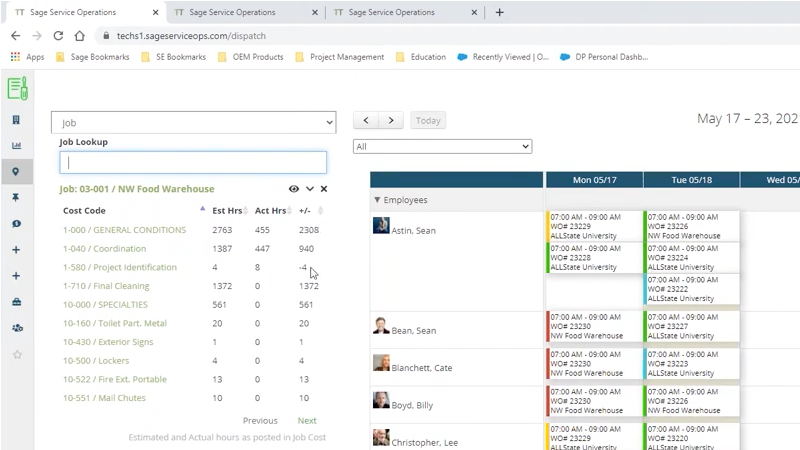Open the All filter dropdown
Image resolution: width=800 pixels, height=450 pixels.
pyautogui.click(x=442, y=146)
